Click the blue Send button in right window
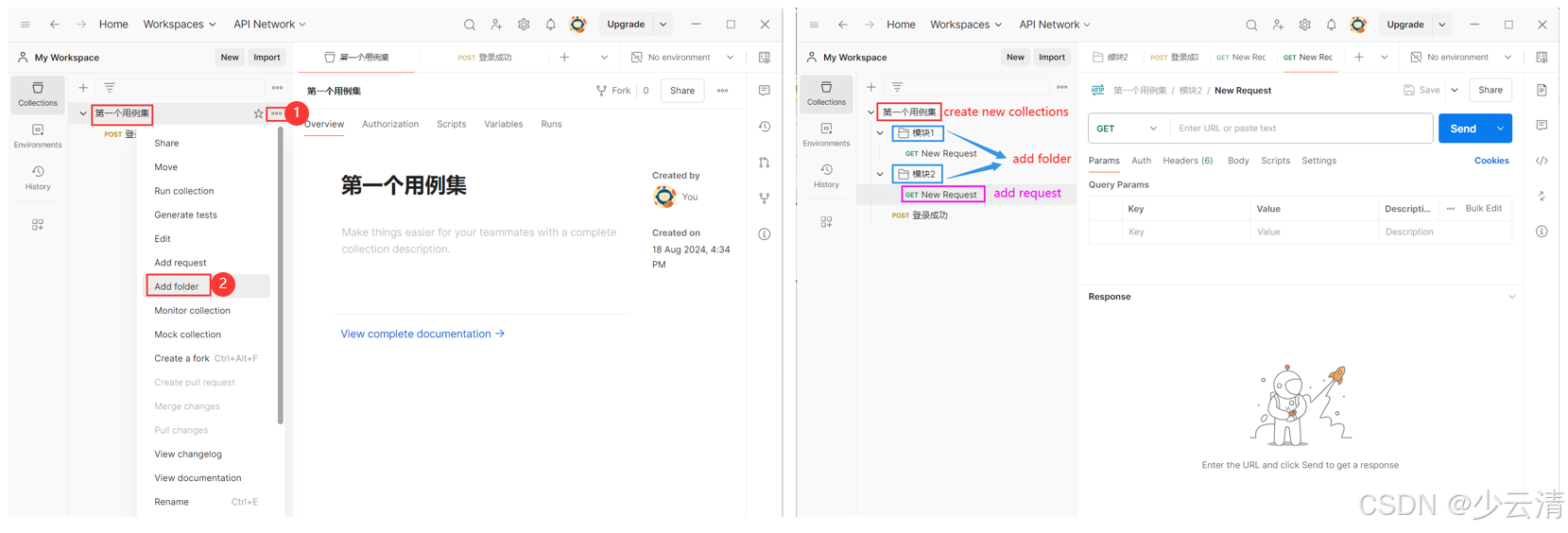This screenshot has width=1568, height=533. point(1463,129)
